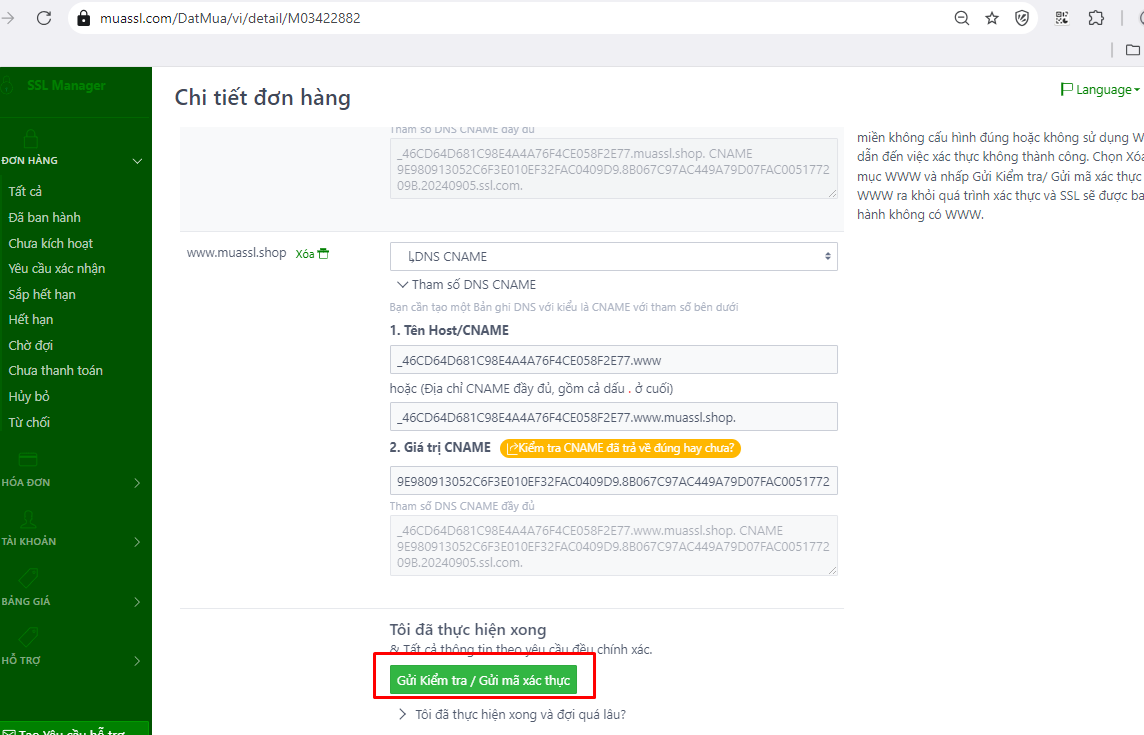Click 'Kiểm tra CNAME đã trả về đúng hay chưa?' link
This screenshot has height=735, width=1144.
620,448
